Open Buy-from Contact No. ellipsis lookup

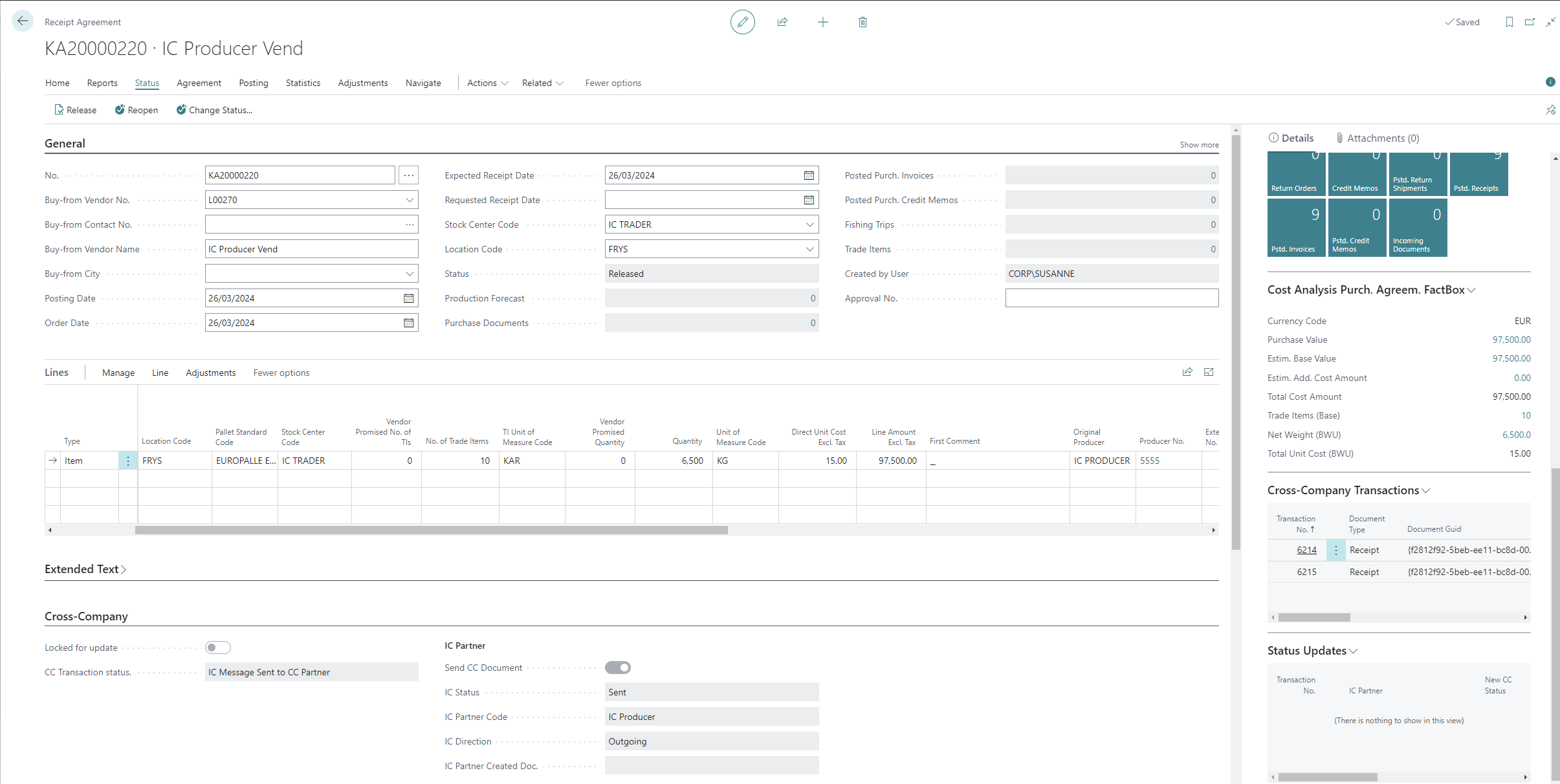(x=410, y=224)
